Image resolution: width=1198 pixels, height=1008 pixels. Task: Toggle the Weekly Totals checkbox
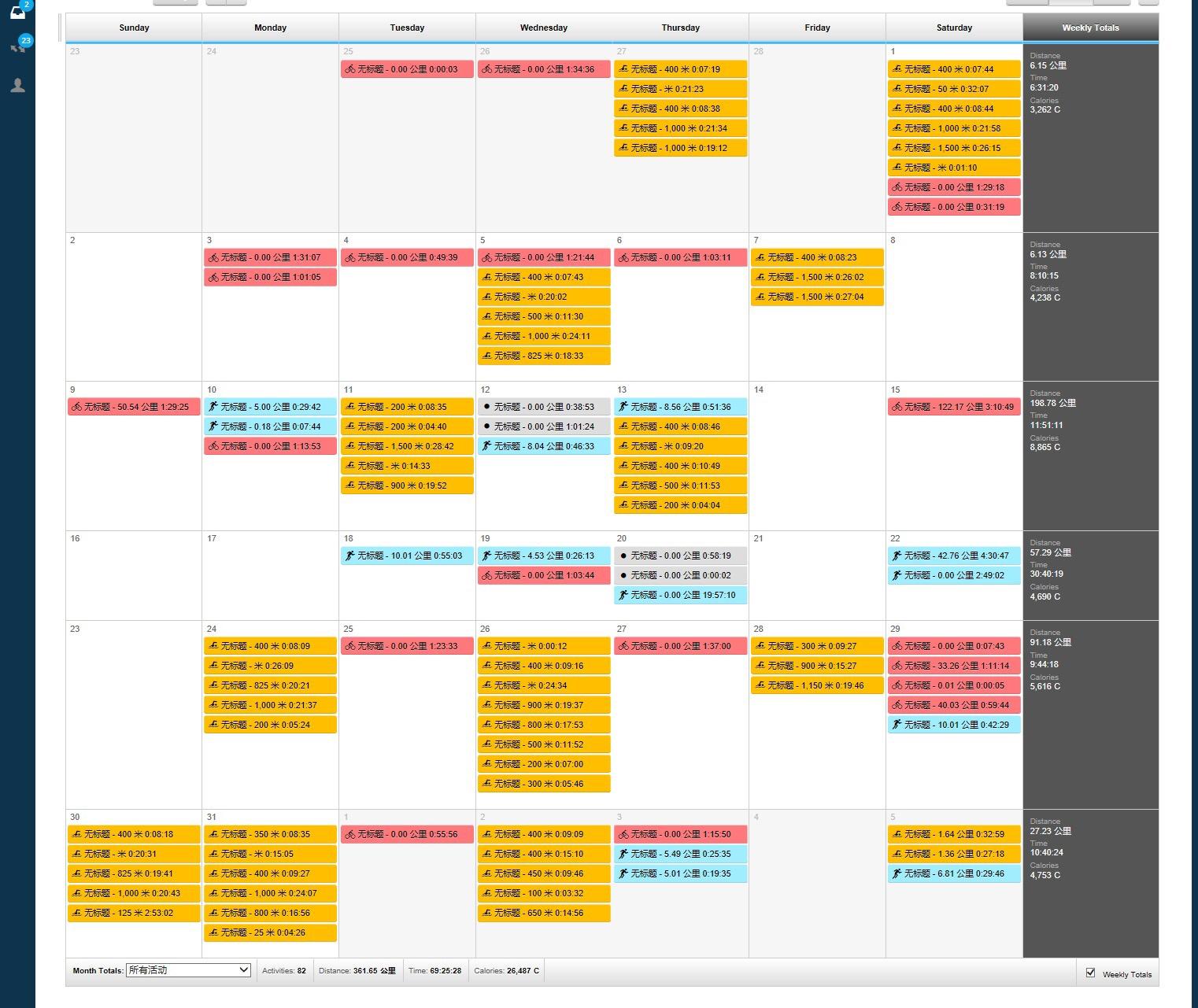point(1090,973)
